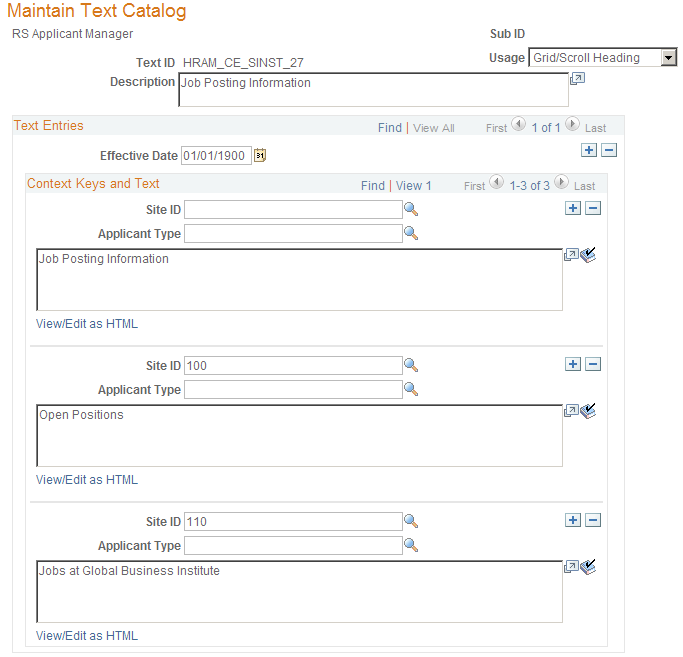Delete the Site ID 110 entry row
683x657 pixels.
pyautogui.click(x=593, y=520)
